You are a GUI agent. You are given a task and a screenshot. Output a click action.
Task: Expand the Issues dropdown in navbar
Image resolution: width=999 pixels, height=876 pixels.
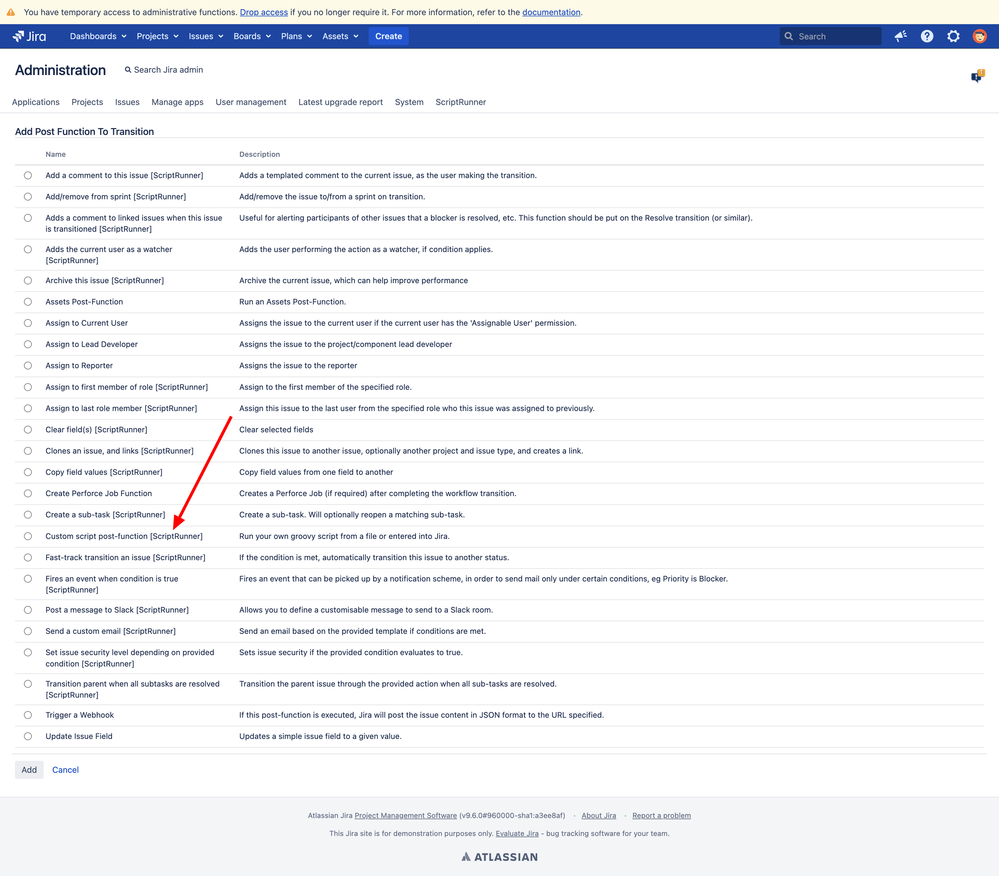pos(206,36)
